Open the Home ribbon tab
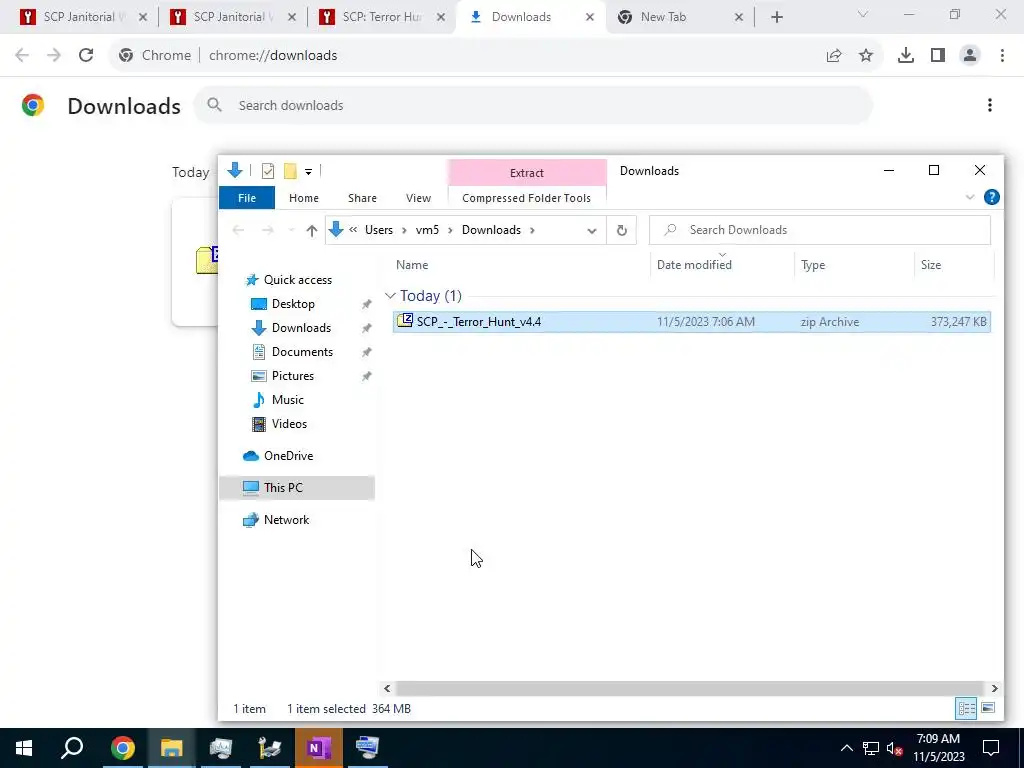This screenshot has height=768, width=1024. (304, 198)
